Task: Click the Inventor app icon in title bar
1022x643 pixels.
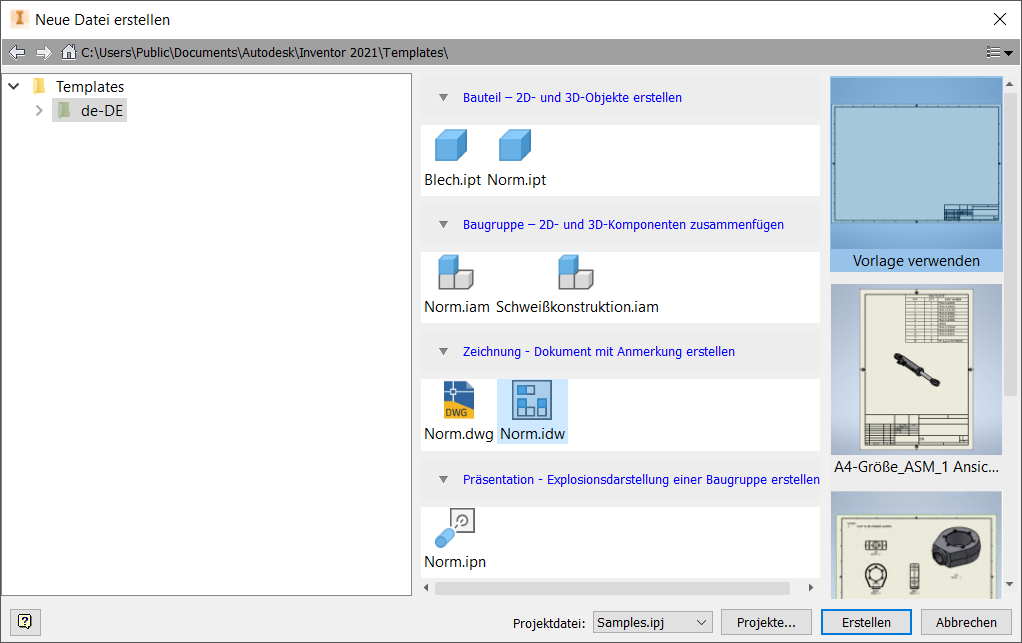Action: [x=20, y=19]
